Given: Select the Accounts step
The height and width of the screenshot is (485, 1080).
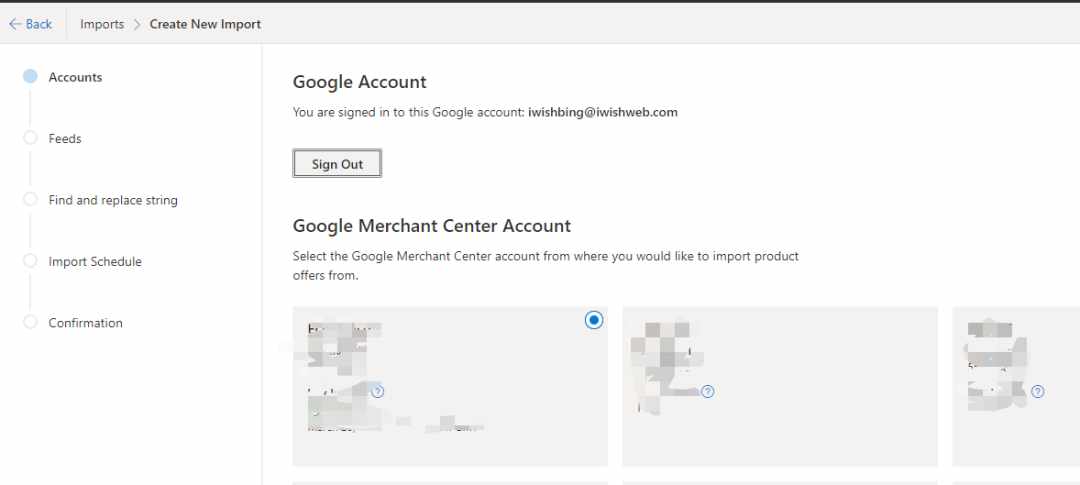Looking at the screenshot, I should (x=75, y=77).
